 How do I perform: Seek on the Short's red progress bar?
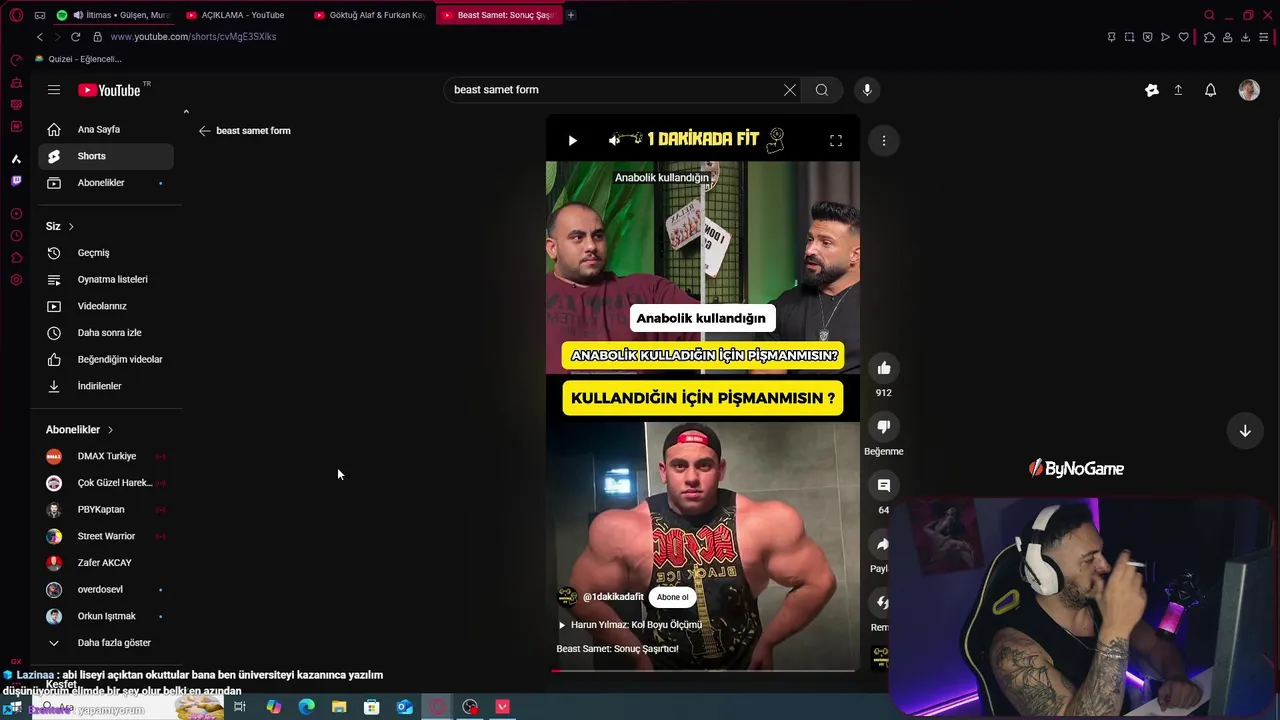702,670
